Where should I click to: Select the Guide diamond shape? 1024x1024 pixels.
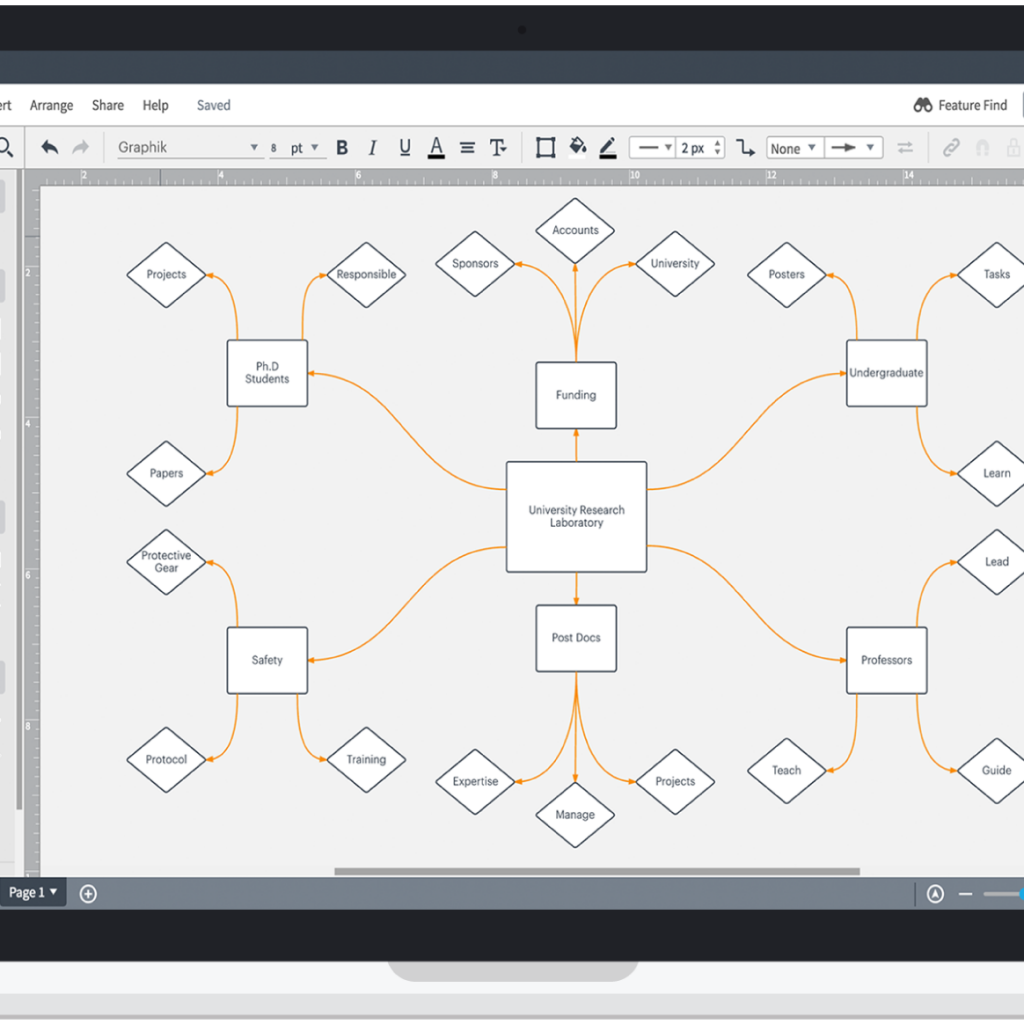coord(991,771)
